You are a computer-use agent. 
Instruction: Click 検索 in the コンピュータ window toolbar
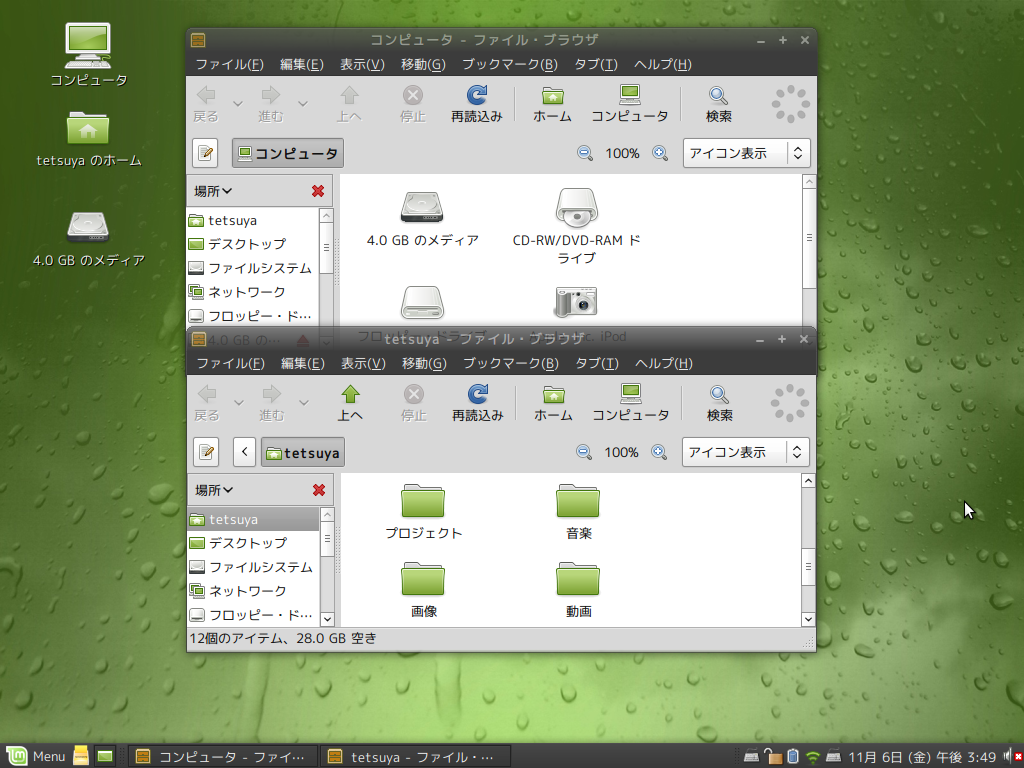[718, 104]
